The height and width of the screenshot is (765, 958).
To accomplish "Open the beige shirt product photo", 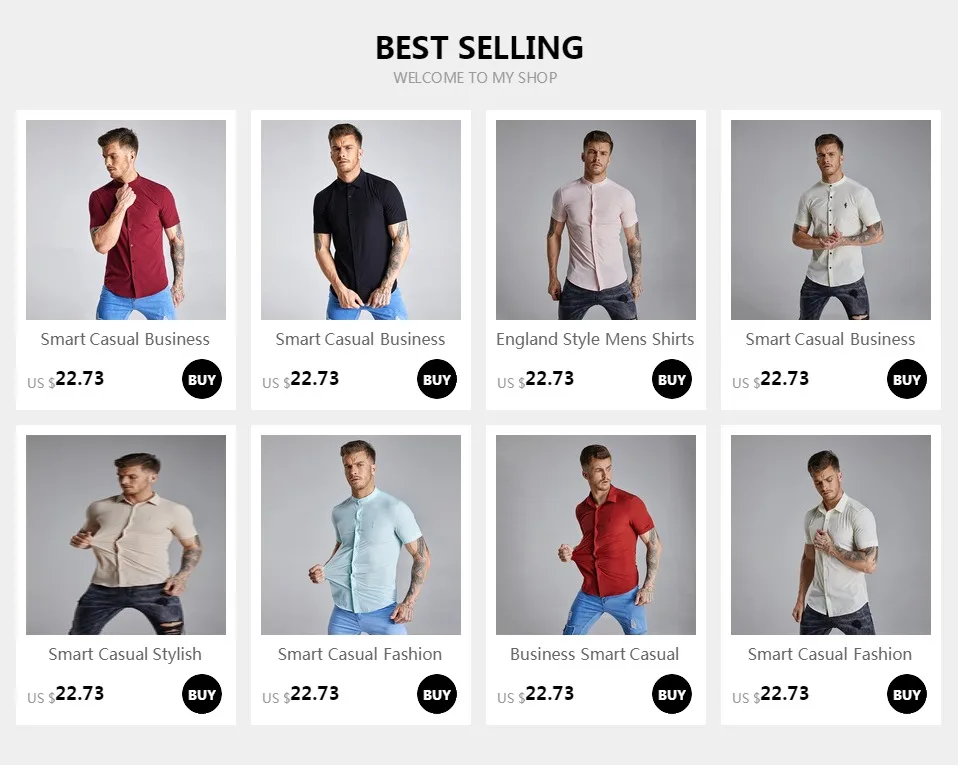I will coord(126,535).
